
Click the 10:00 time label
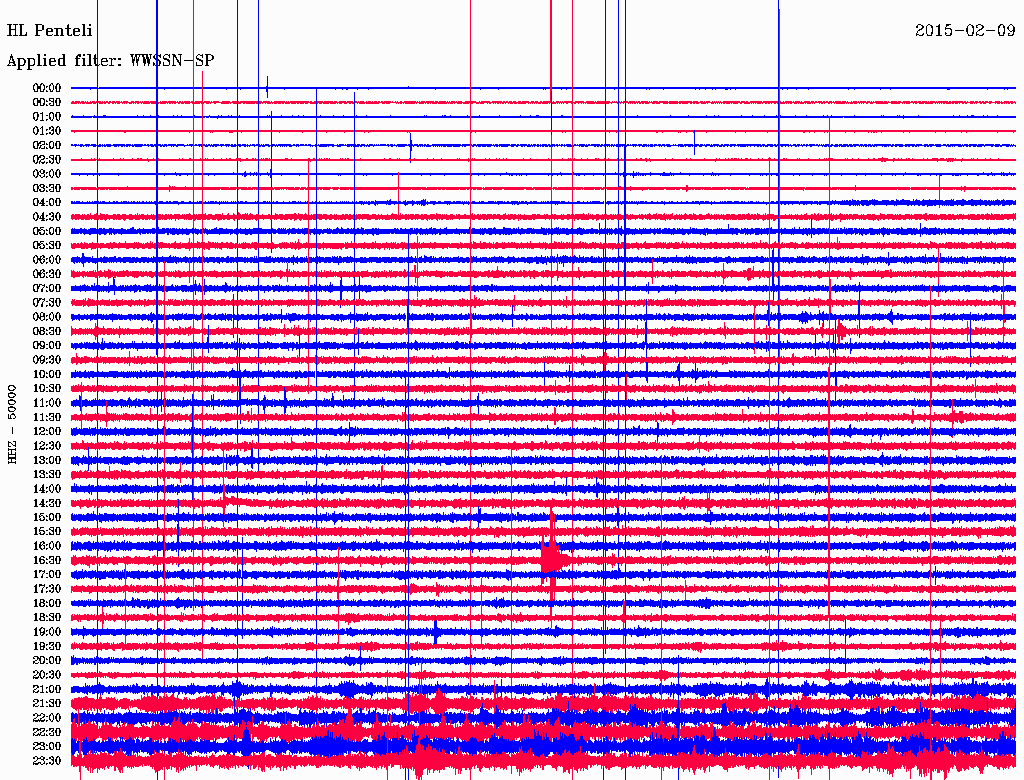pyautogui.click(x=46, y=374)
